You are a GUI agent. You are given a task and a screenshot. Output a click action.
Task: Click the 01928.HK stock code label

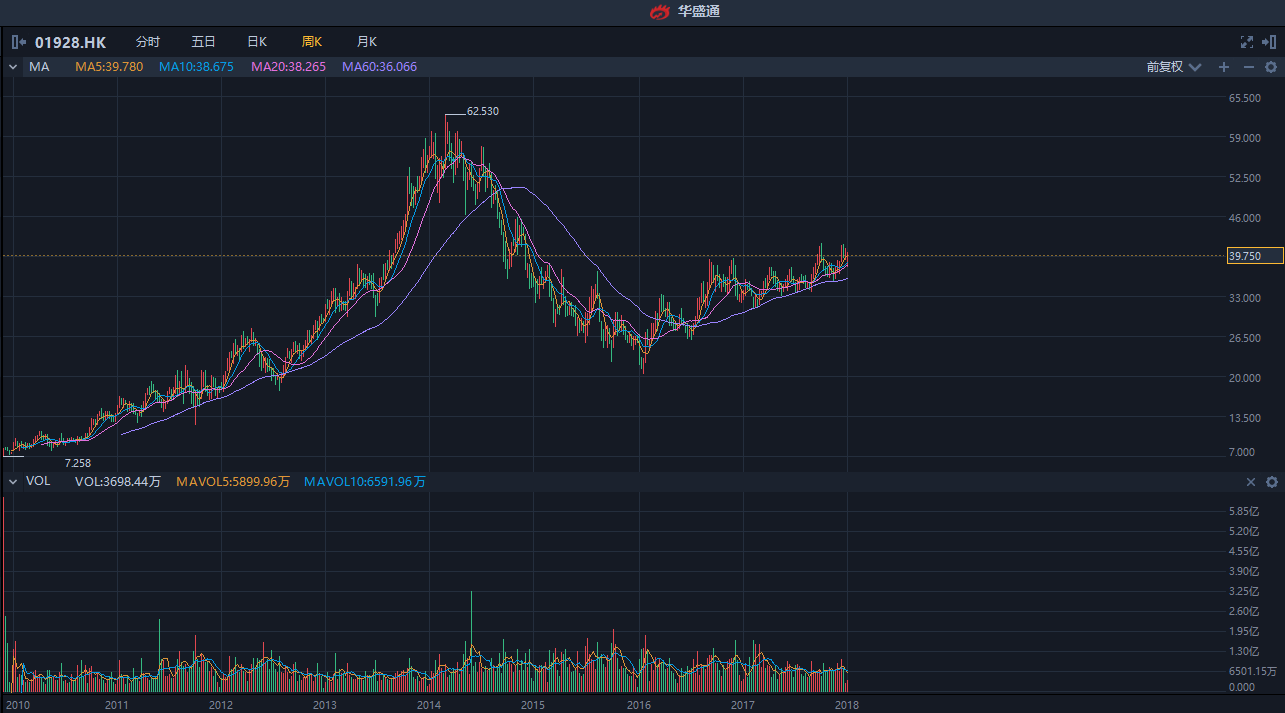pyautogui.click(x=70, y=42)
